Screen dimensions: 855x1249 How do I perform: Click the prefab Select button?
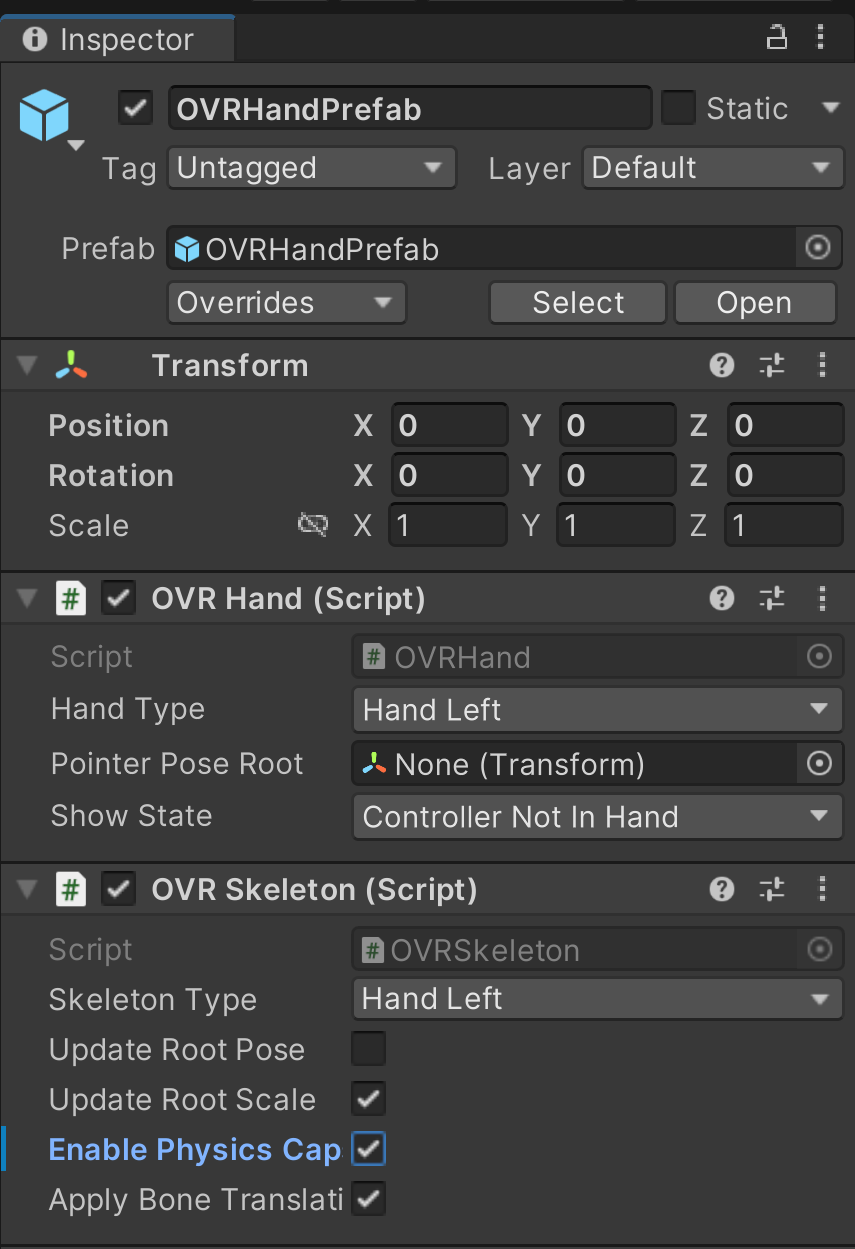(x=578, y=303)
